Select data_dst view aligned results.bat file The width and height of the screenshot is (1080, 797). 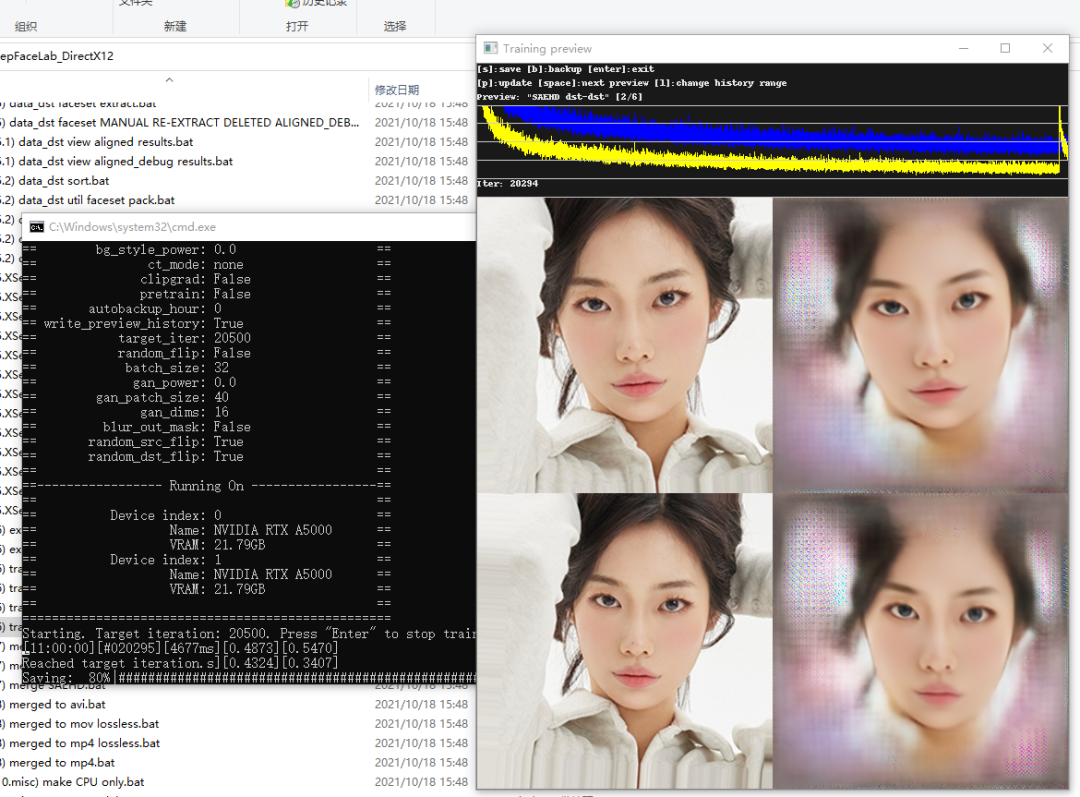(105, 142)
